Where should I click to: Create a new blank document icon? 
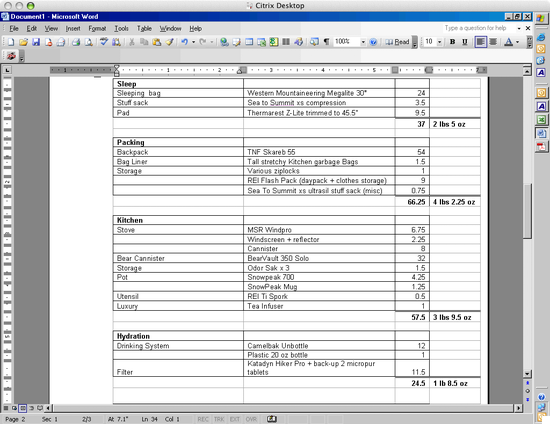[x=11, y=42]
